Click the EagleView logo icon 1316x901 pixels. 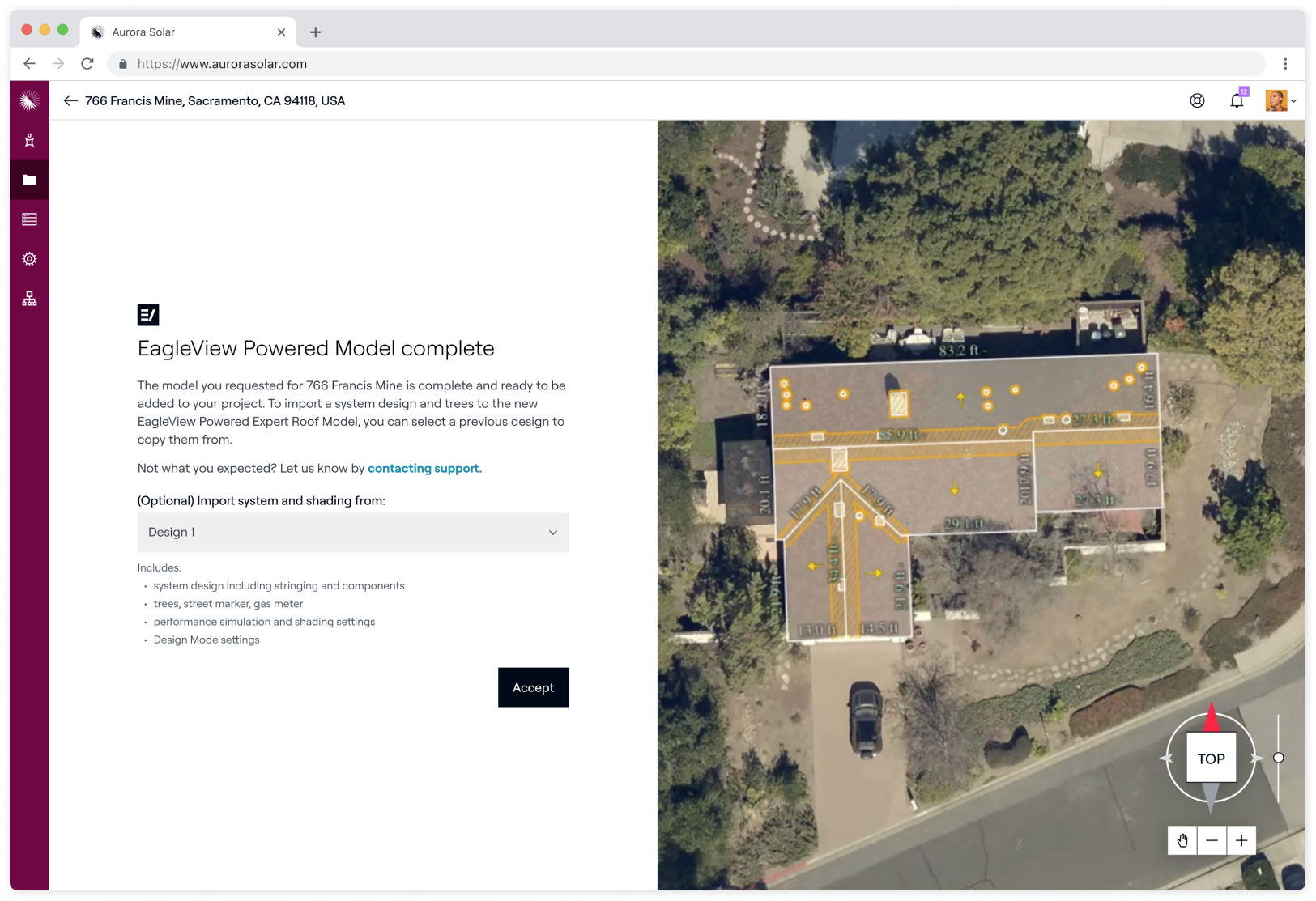(x=148, y=315)
